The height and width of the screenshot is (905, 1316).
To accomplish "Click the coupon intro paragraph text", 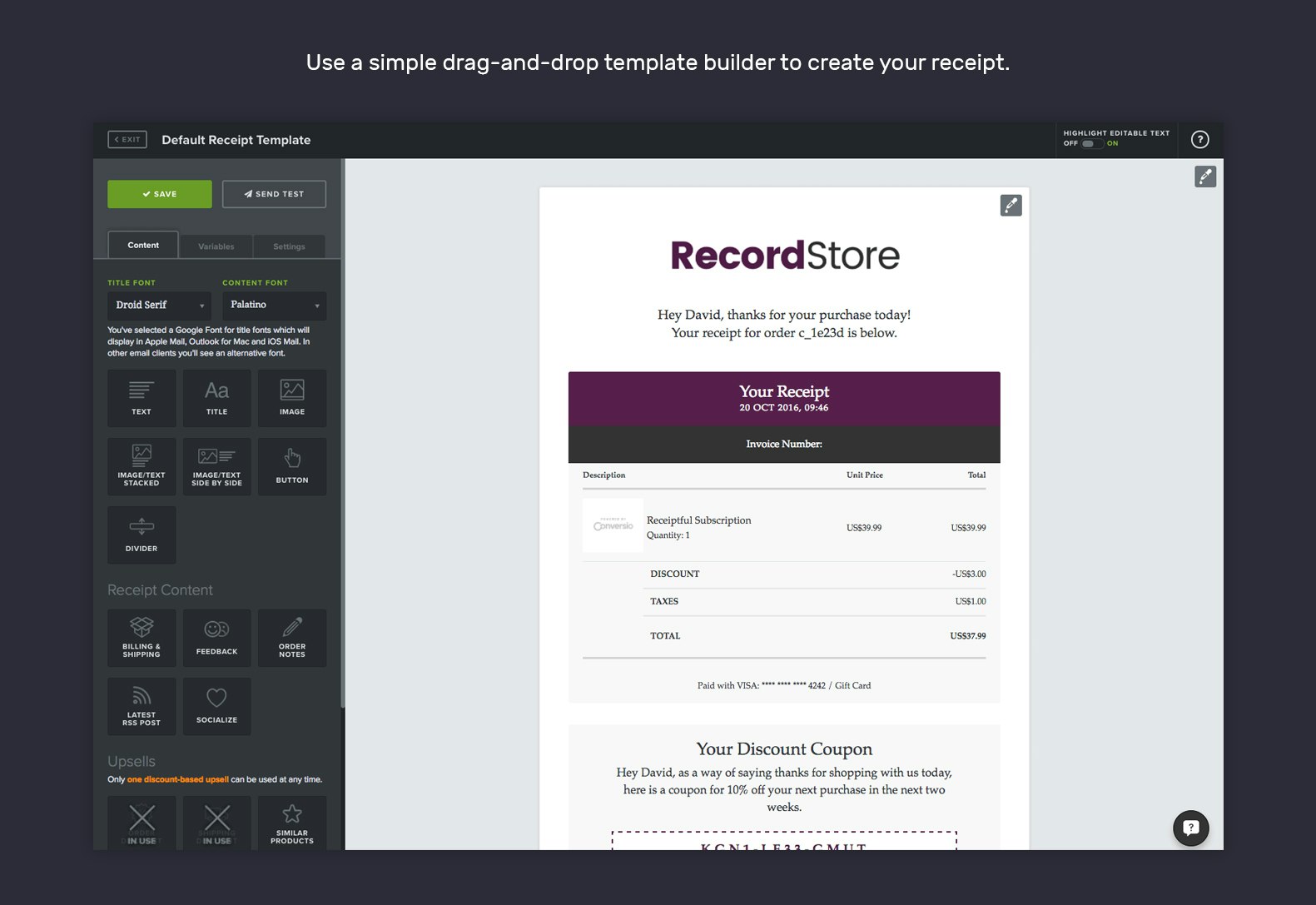I will [784, 790].
